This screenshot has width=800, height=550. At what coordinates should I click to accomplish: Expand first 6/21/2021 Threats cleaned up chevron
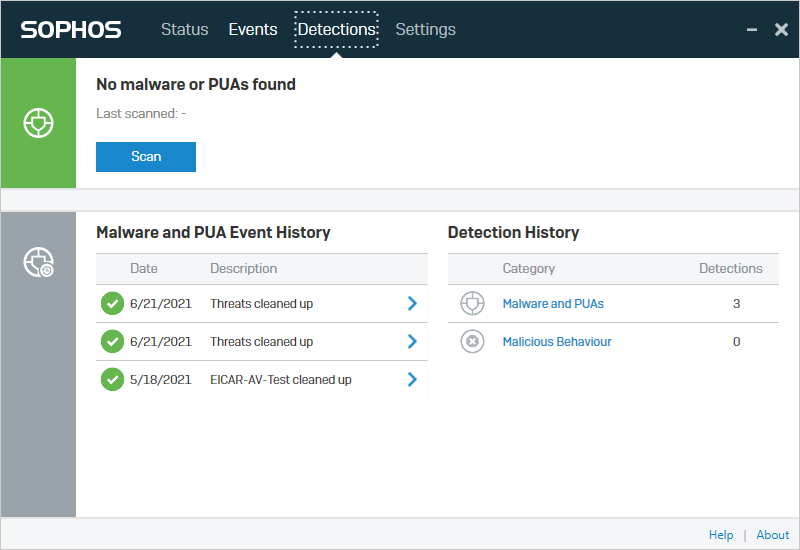tap(412, 304)
